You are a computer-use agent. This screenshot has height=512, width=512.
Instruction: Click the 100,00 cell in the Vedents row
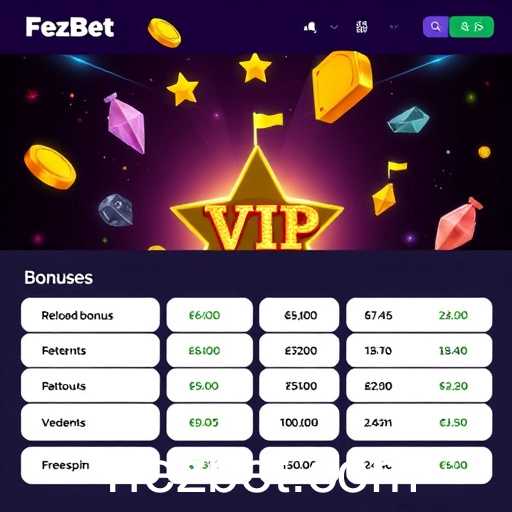click(x=299, y=422)
